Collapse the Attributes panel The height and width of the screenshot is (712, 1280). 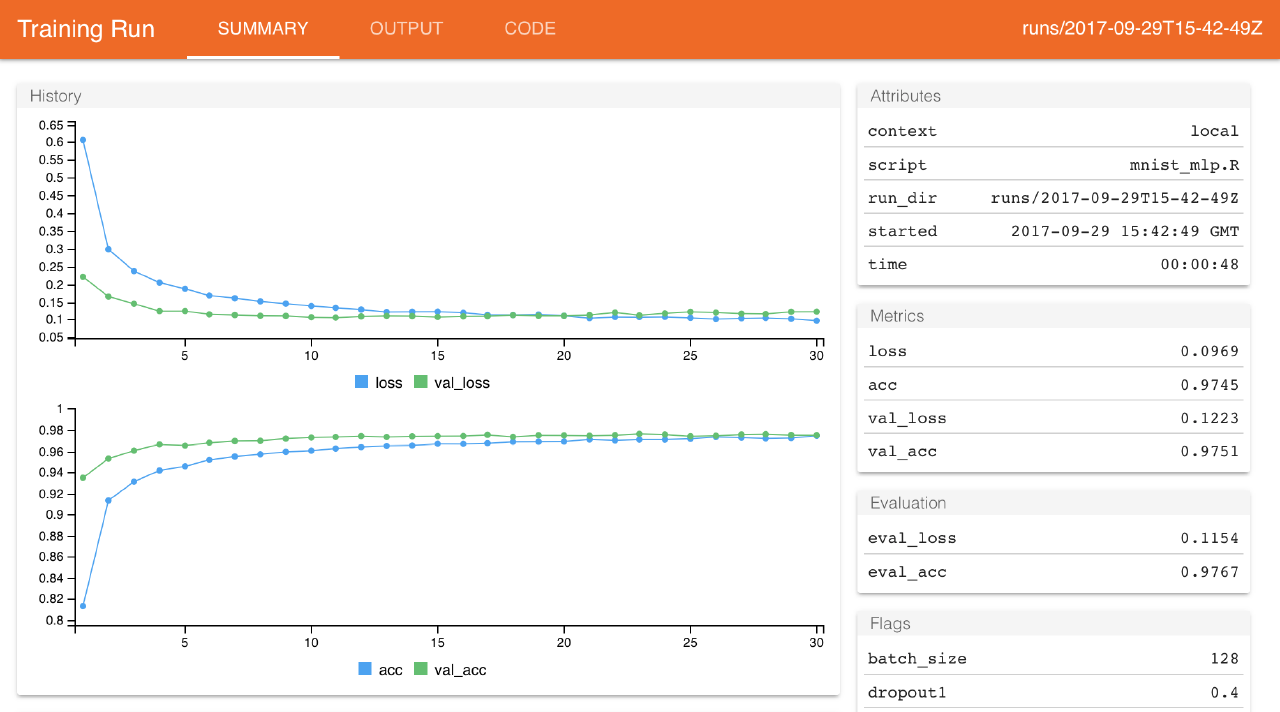click(905, 96)
